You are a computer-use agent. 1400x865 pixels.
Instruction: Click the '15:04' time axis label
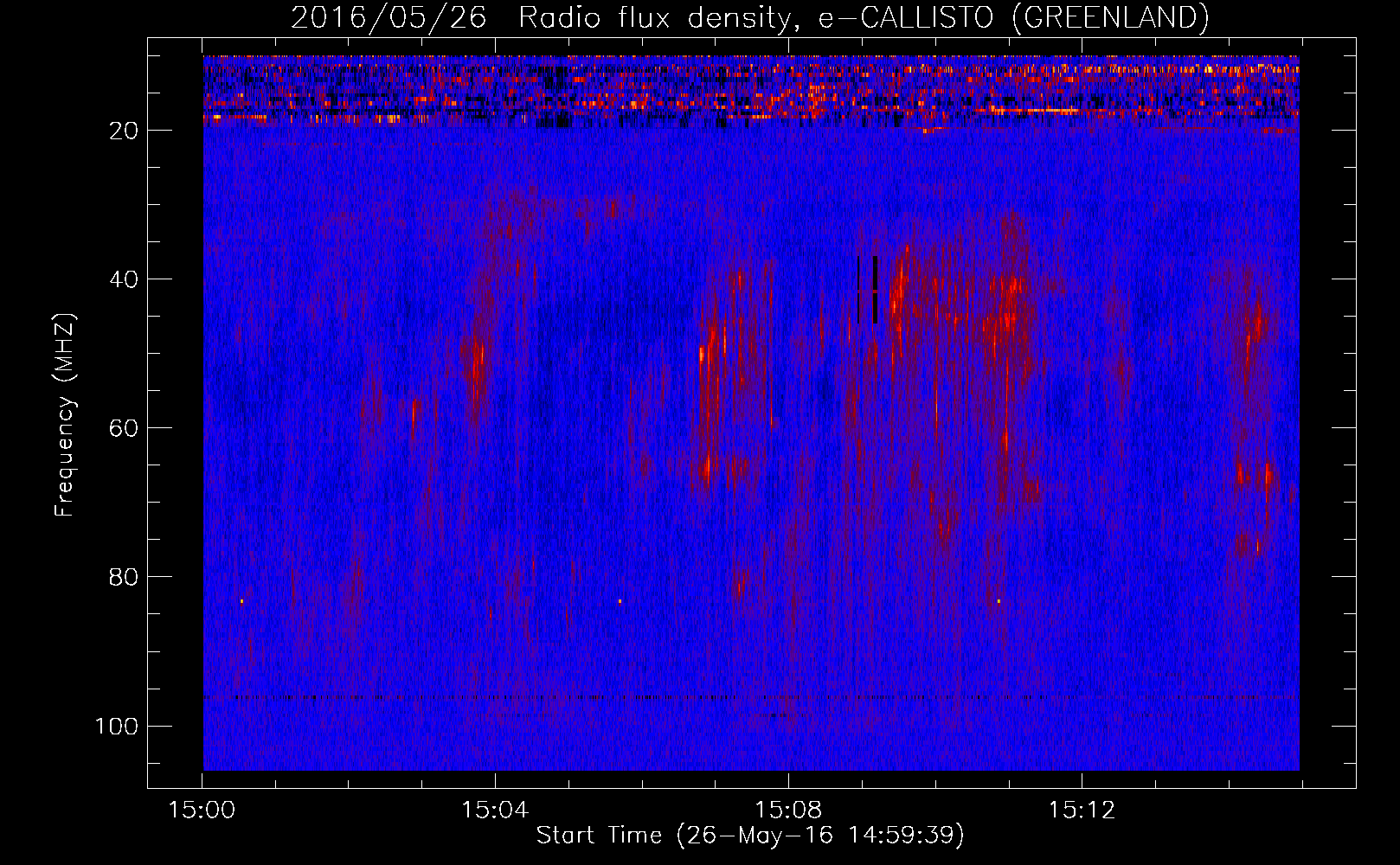tap(495, 811)
